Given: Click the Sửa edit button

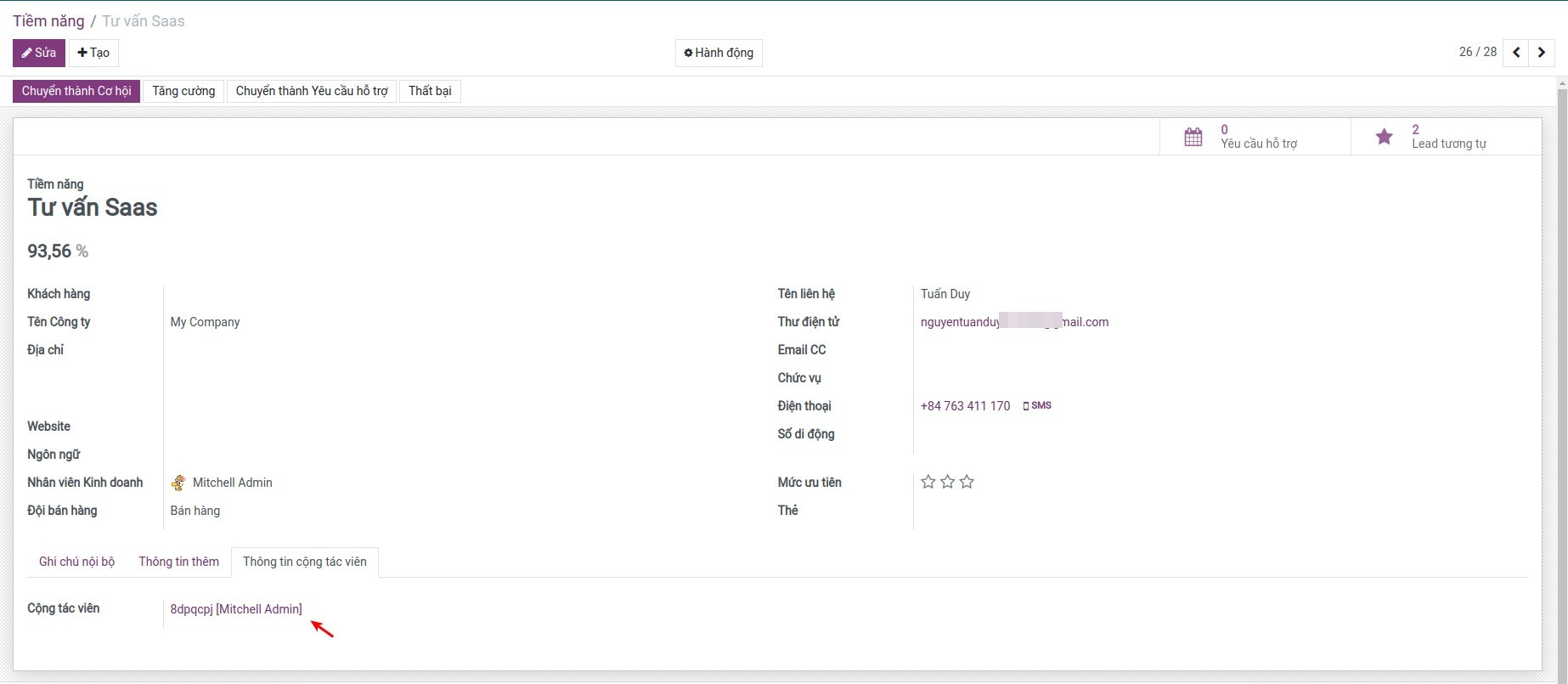Looking at the screenshot, I should [39, 53].
